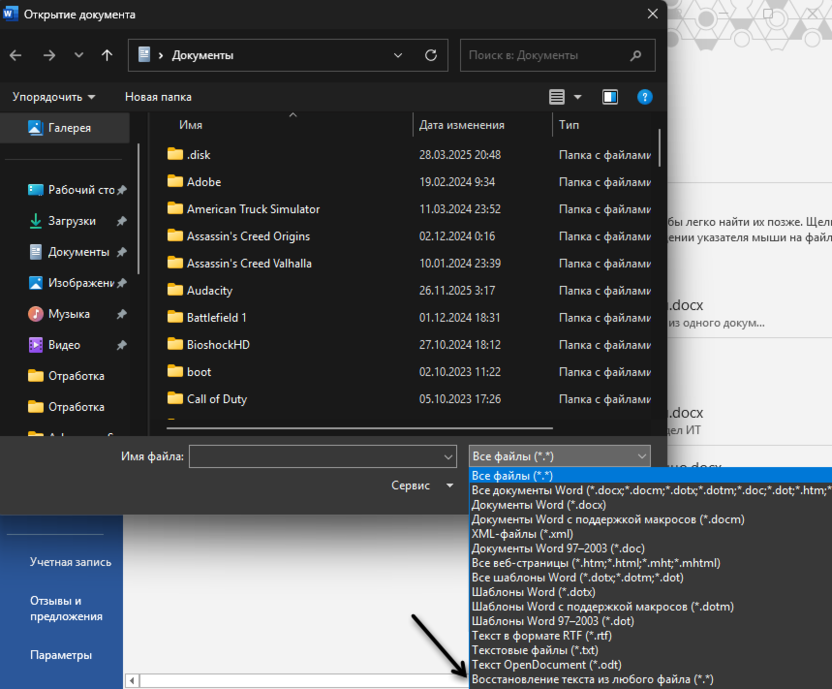Choose Все файлы (*.*) filter

click(x=651, y=476)
